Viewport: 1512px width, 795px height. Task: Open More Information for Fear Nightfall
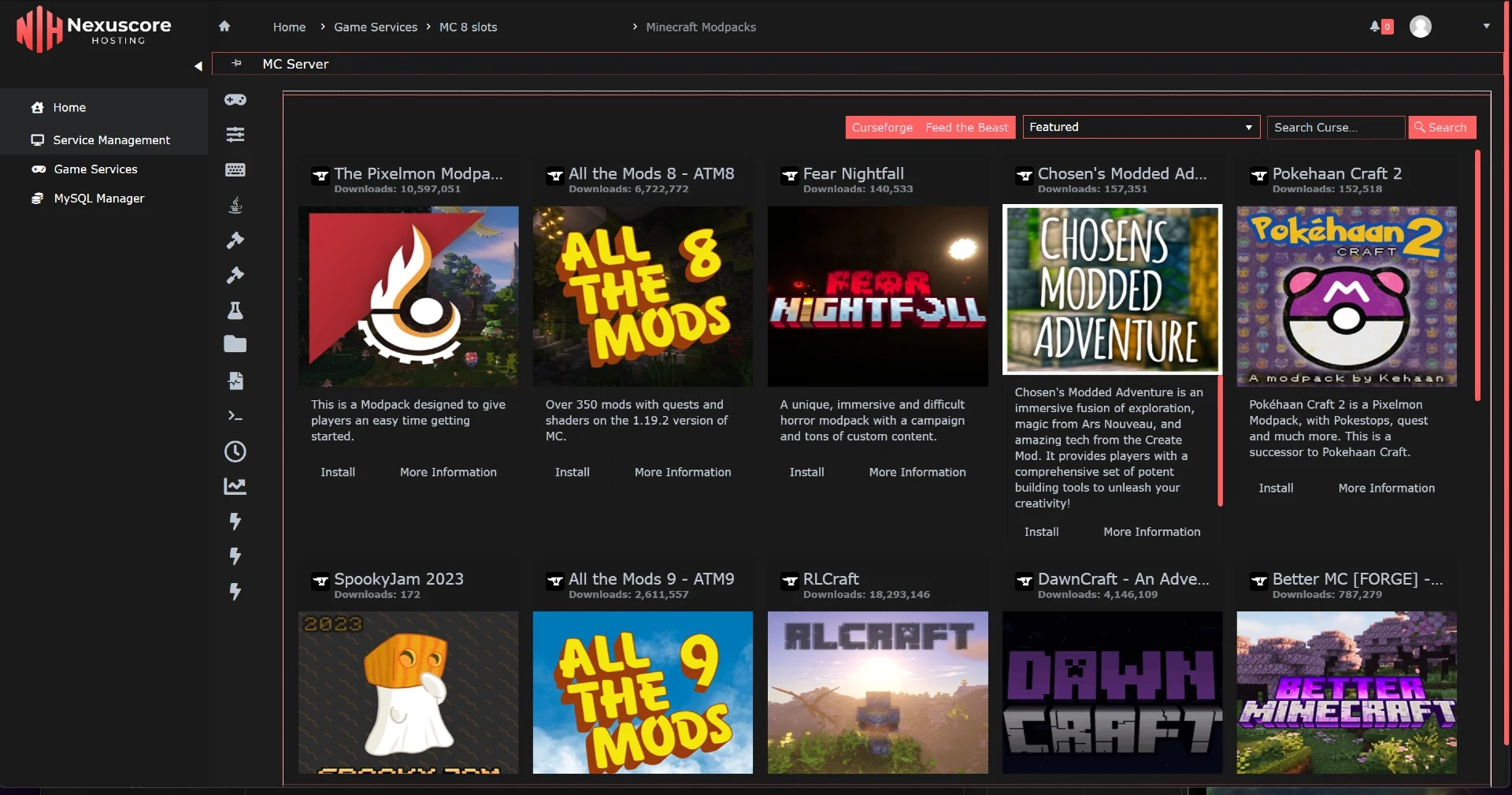[x=917, y=472]
